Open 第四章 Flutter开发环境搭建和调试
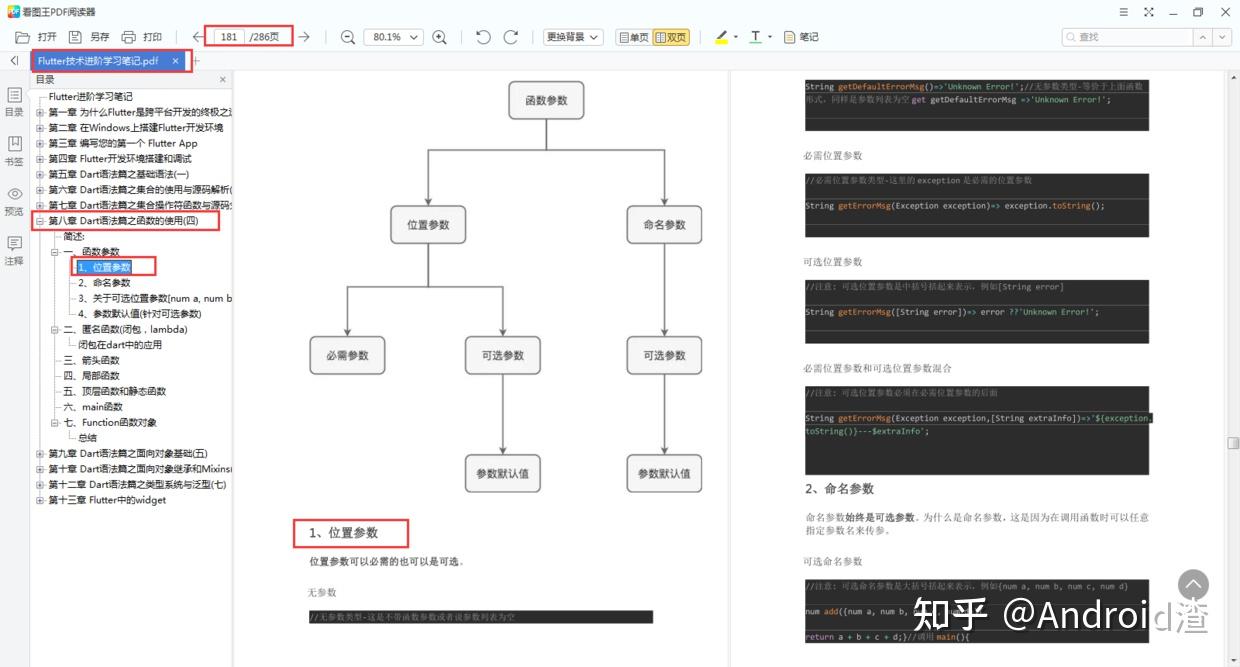 pos(120,159)
